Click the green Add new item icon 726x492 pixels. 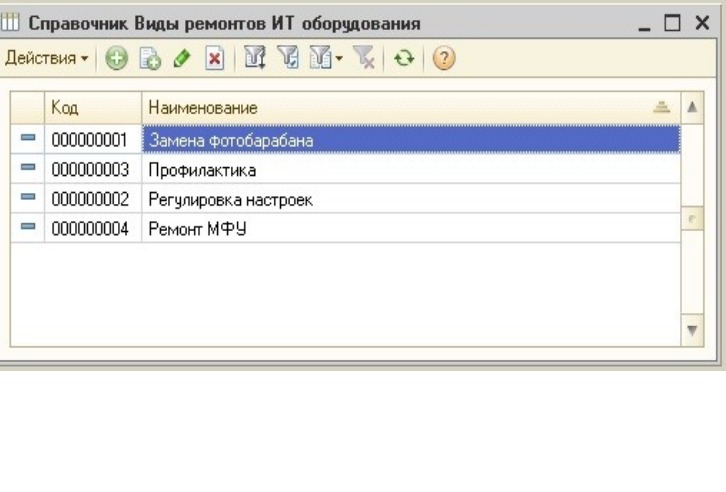coord(116,59)
